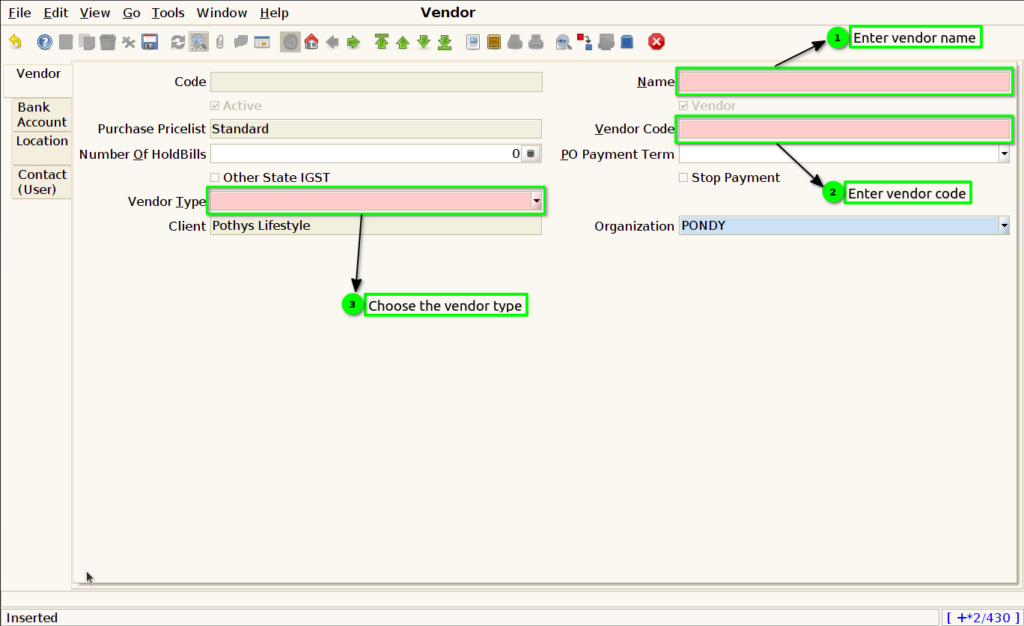Toggle the Active checkbox
This screenshot has width=1024, height=626.
[x=215, y=106]
